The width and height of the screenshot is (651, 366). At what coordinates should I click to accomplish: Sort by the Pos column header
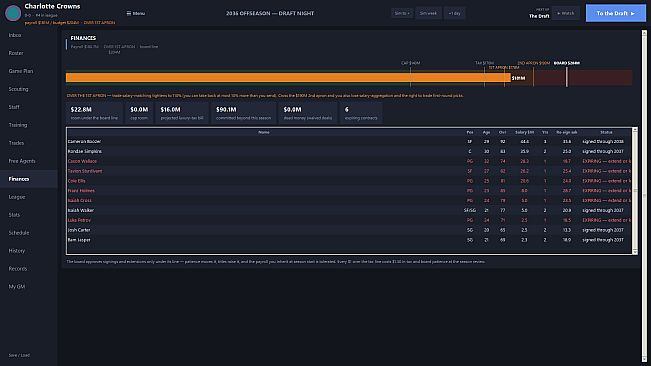470,132
